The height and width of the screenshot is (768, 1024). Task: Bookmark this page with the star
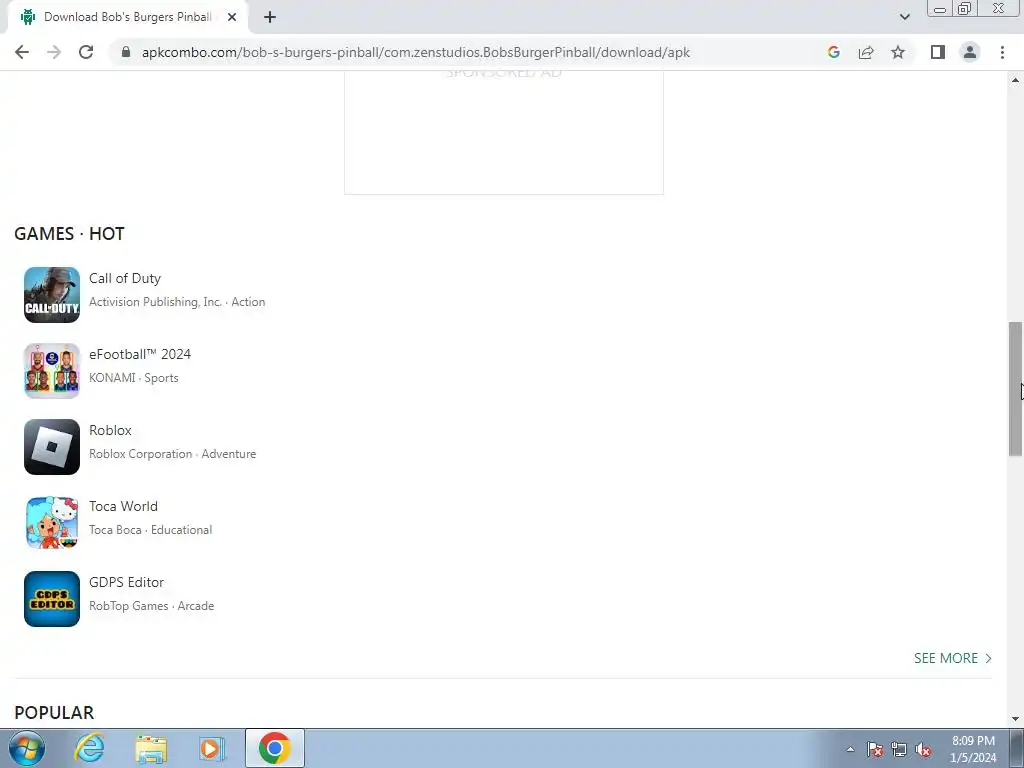[898, 52]
